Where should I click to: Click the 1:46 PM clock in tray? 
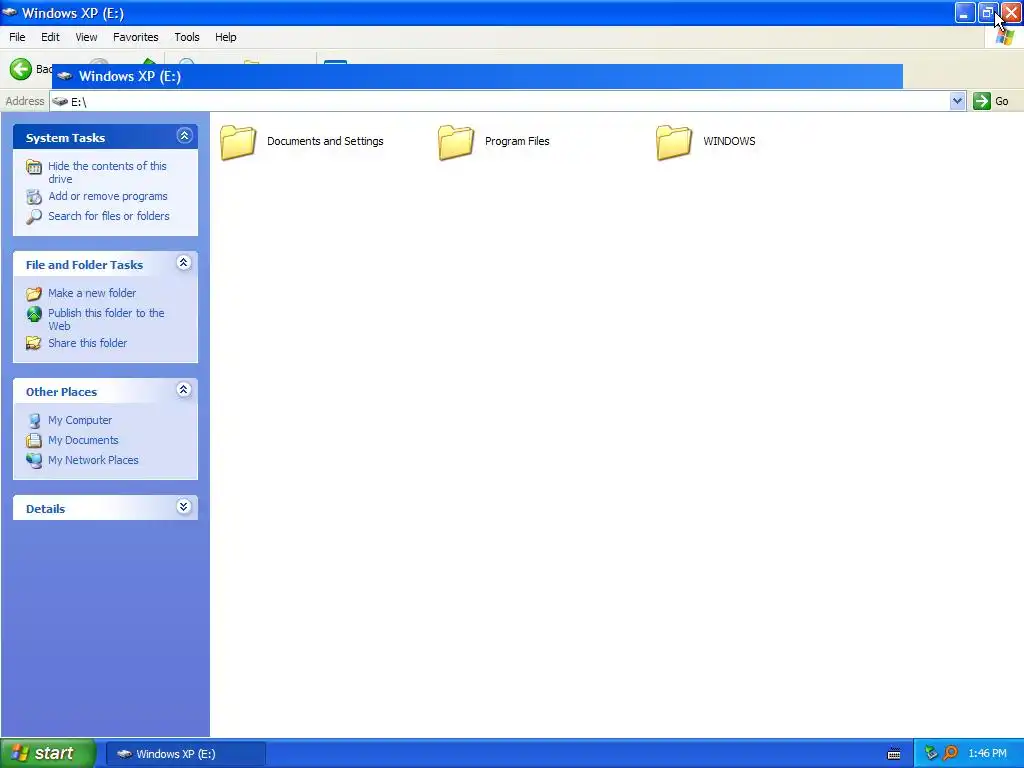click(987, 754)
